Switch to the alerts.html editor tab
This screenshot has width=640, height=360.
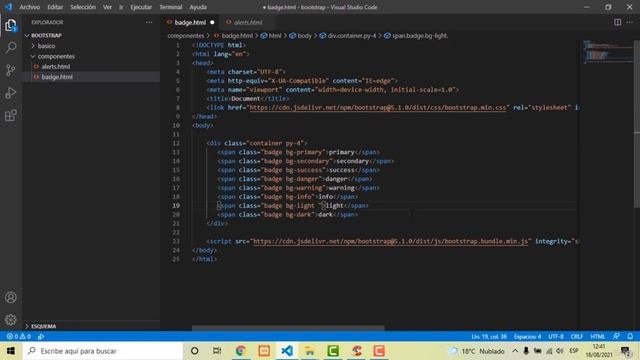248,22
